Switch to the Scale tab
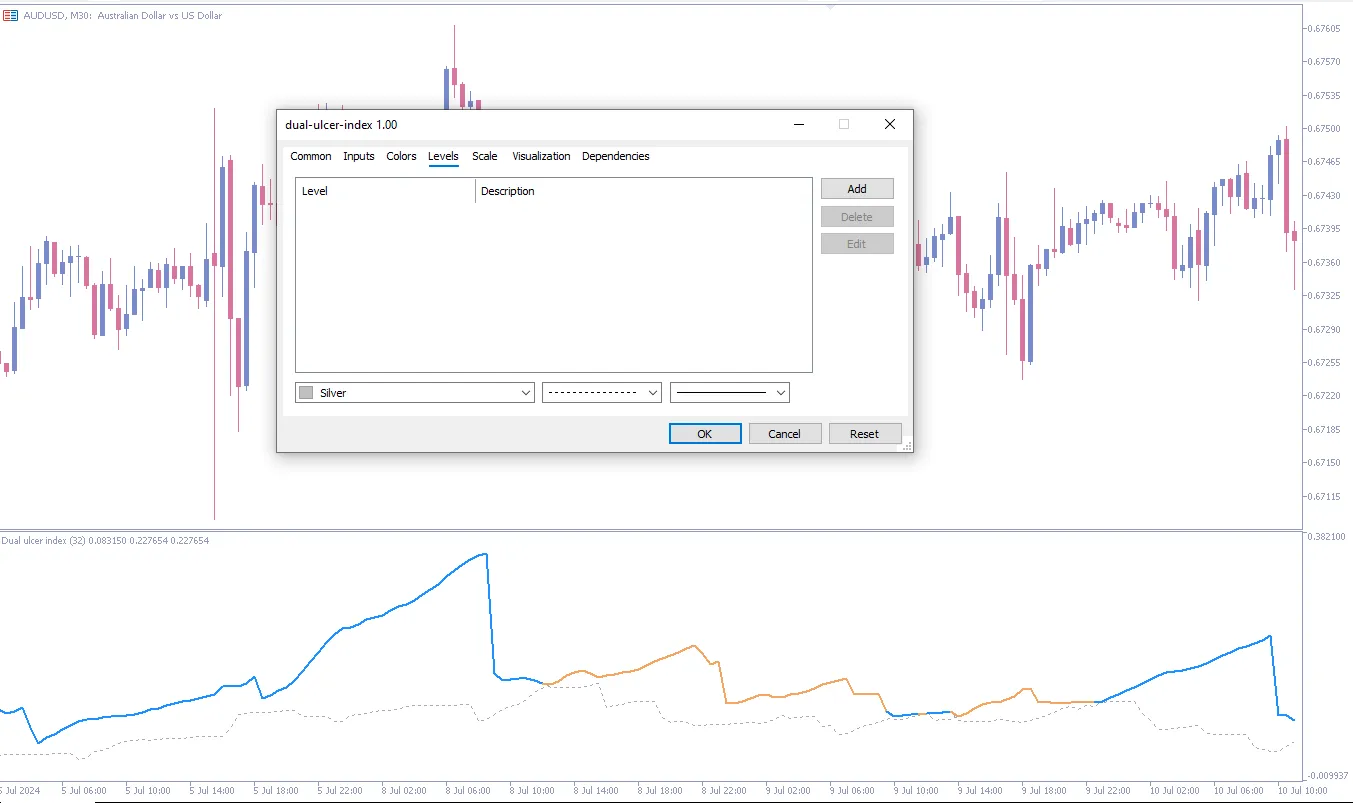This screenshot has height=803, width=1353. 484,156
